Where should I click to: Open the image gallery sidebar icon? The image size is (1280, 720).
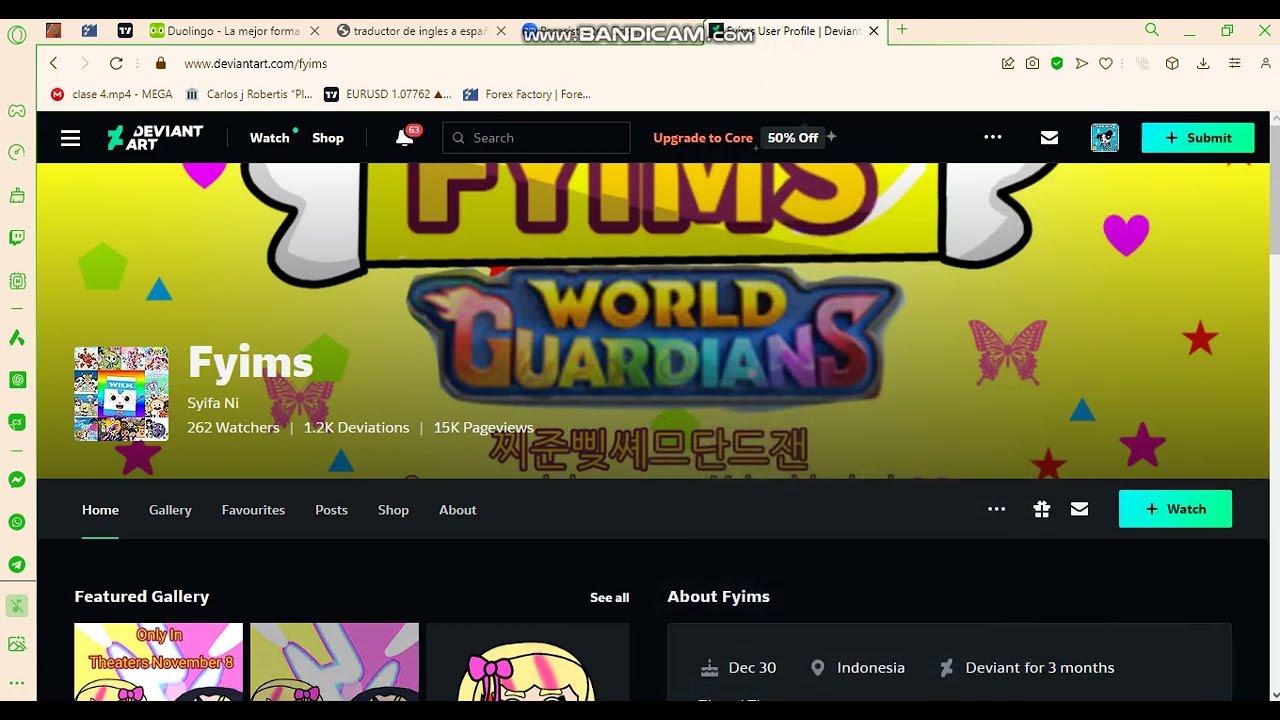(17, 644)
